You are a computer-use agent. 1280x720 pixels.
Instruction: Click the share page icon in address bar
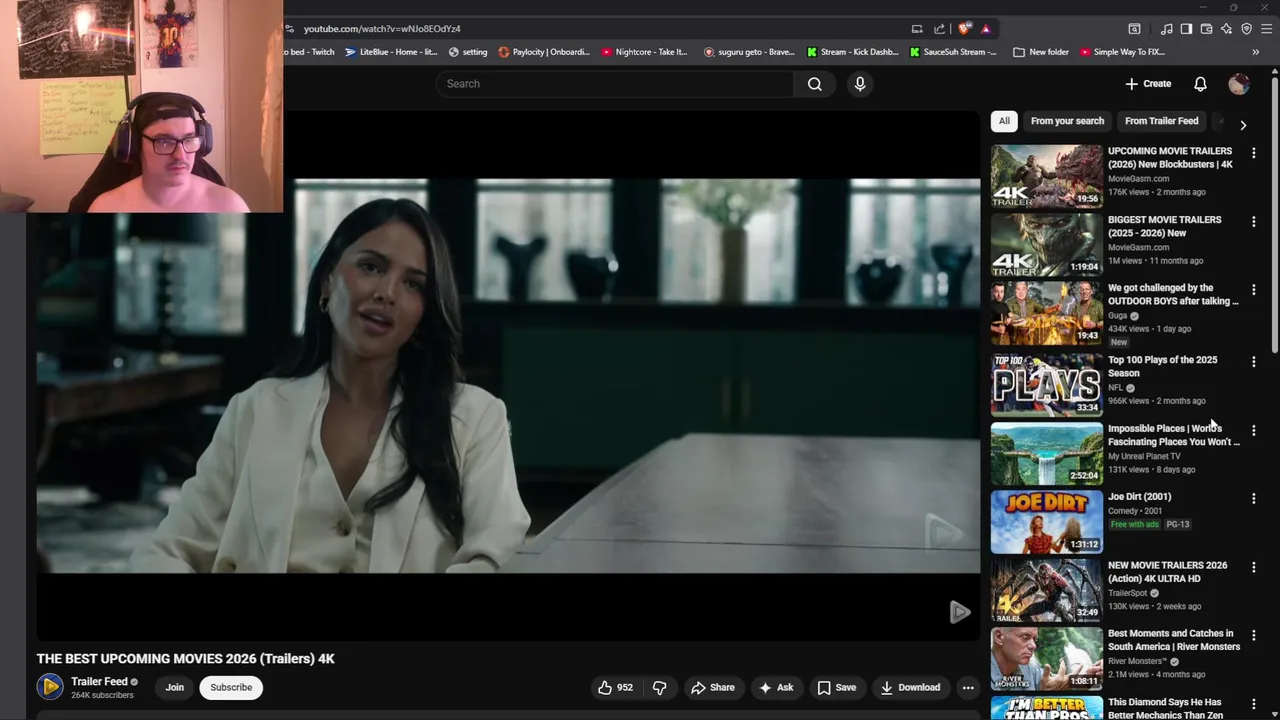(939, 29)
